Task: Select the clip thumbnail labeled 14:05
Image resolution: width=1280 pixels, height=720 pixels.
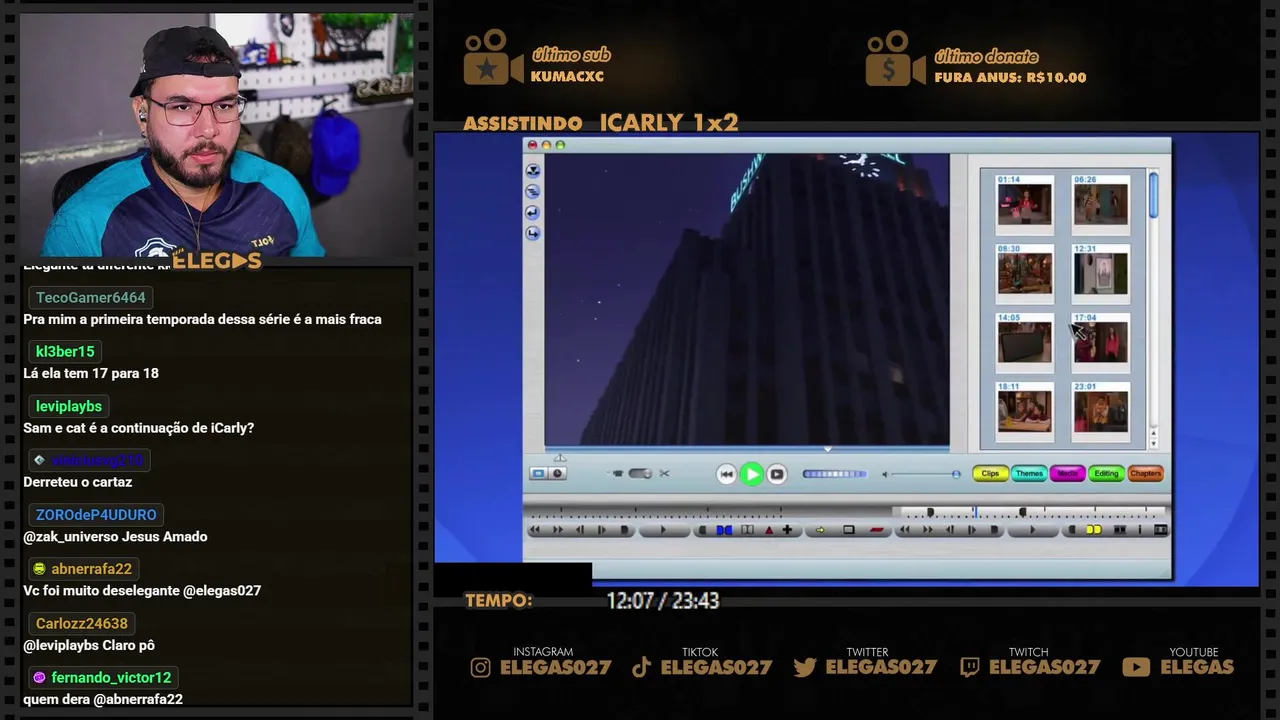Action: tap(1024, 342)
